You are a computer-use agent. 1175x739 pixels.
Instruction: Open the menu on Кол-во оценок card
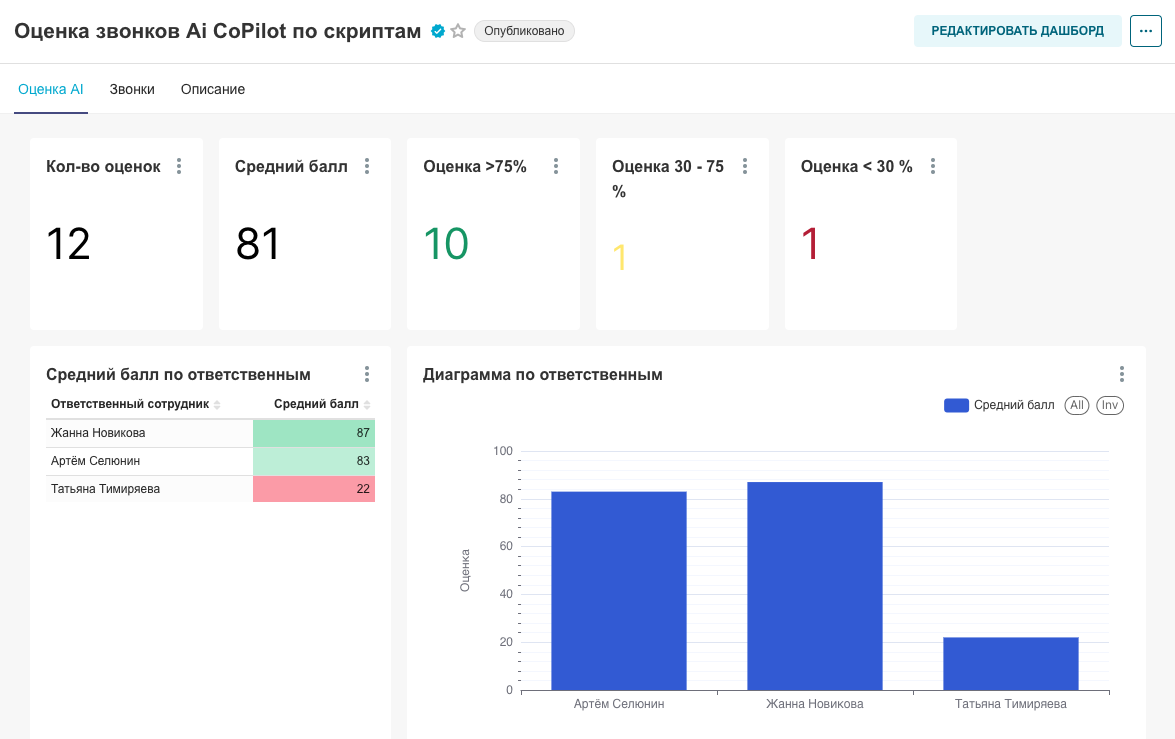pos(178,166)
